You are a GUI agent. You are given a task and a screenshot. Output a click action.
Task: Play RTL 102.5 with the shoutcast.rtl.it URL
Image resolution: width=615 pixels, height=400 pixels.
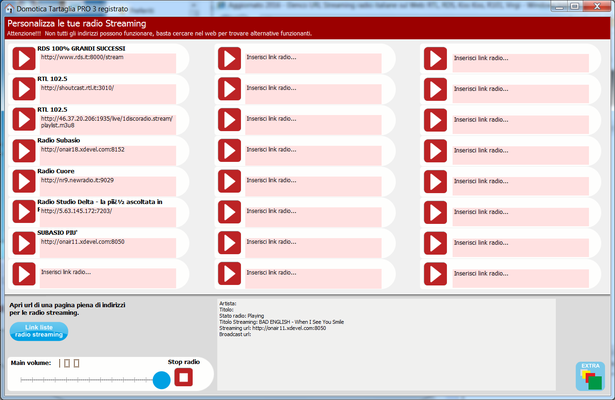(24, 89)
